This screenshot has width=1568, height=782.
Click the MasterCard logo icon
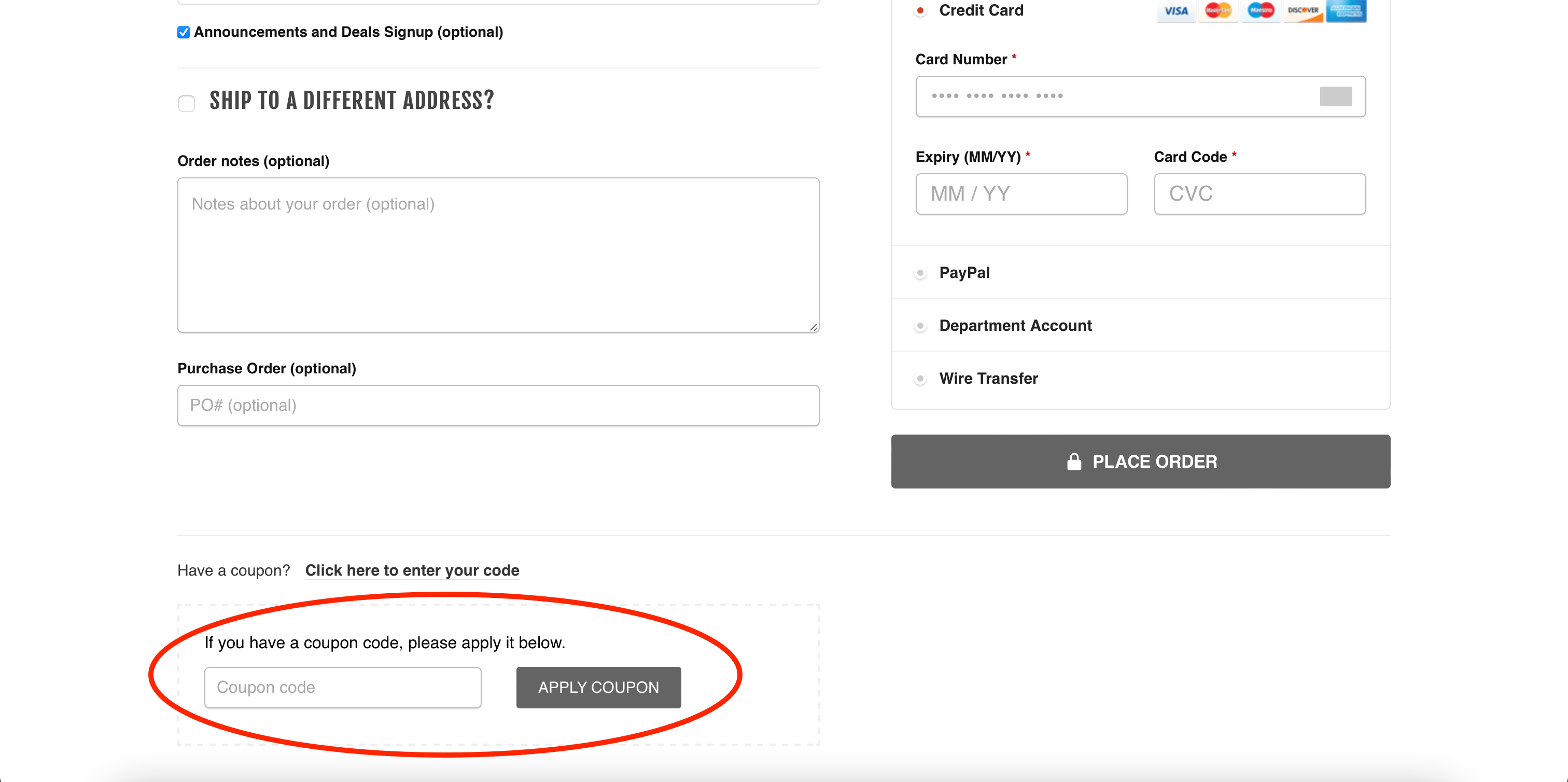pyautogui.click(x=1218, y=10)
